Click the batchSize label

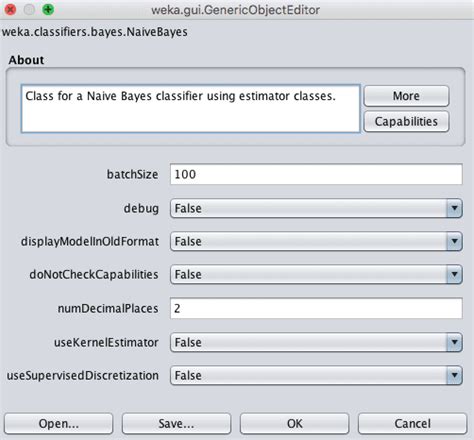tap(132, 174)
